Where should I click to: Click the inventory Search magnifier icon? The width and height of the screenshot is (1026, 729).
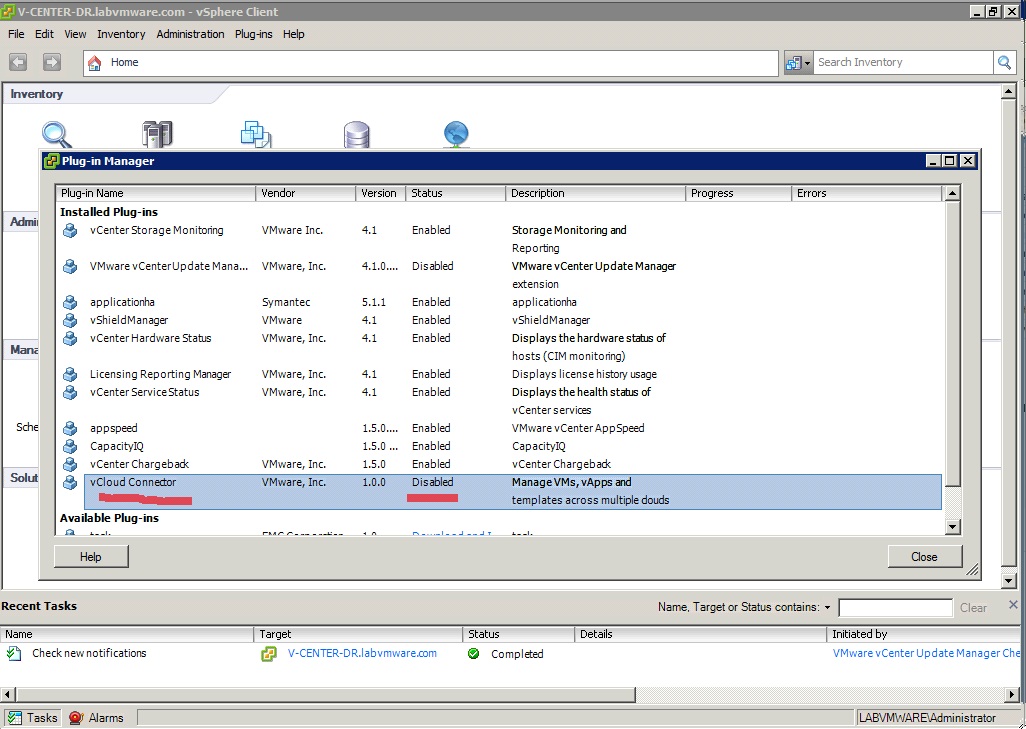(x=57, y=135)
